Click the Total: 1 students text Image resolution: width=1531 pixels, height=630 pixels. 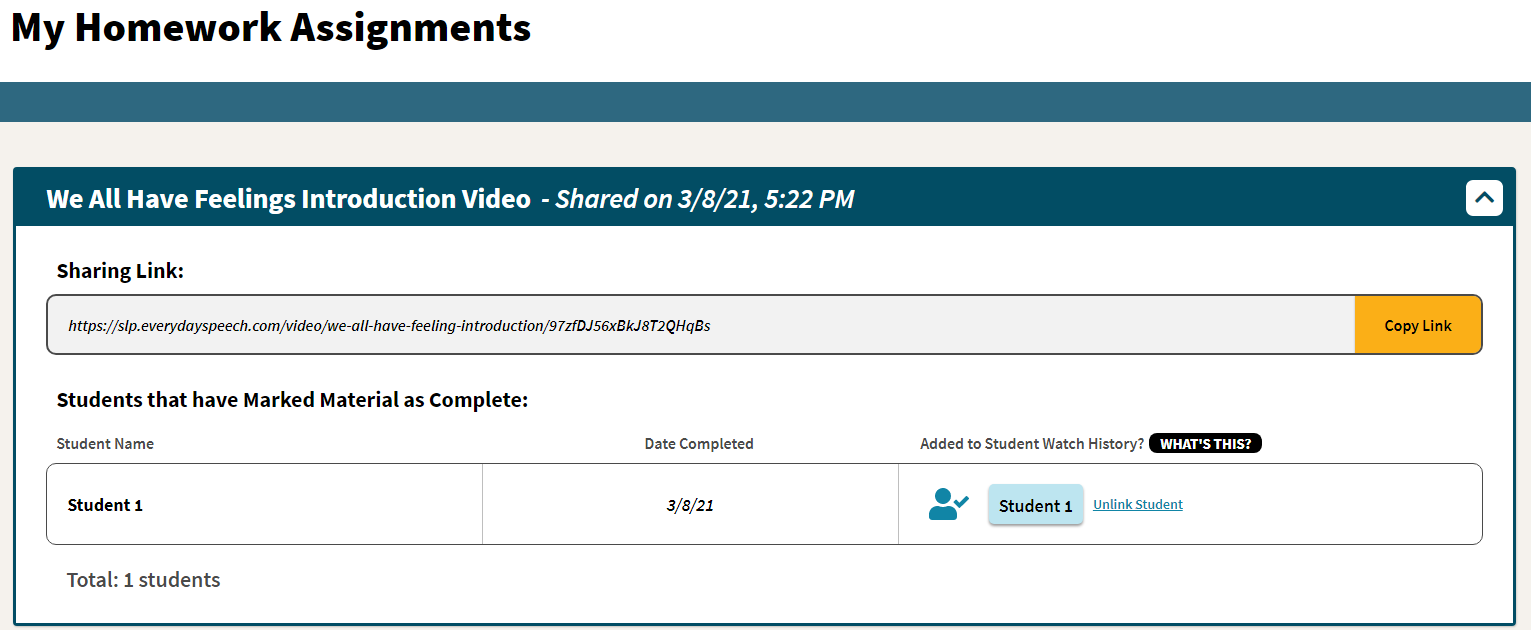coord(143,580)
